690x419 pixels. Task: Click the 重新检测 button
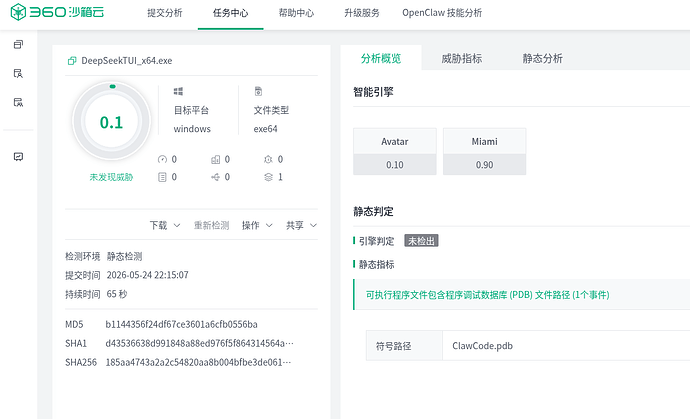pyautogui.click(x=211, y=225)
